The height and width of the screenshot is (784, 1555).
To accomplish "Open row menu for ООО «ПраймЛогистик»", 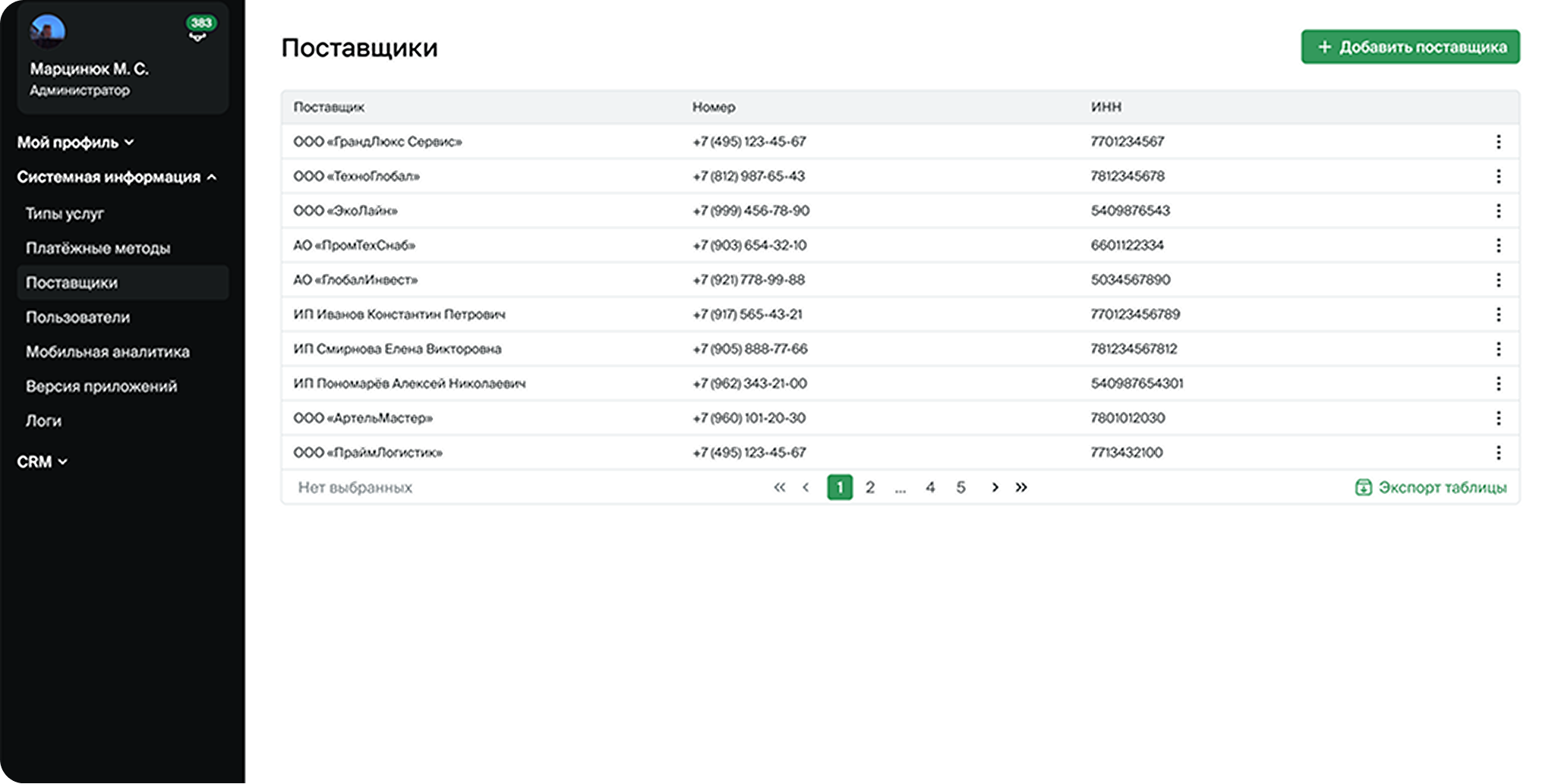I will [1498, 453].
